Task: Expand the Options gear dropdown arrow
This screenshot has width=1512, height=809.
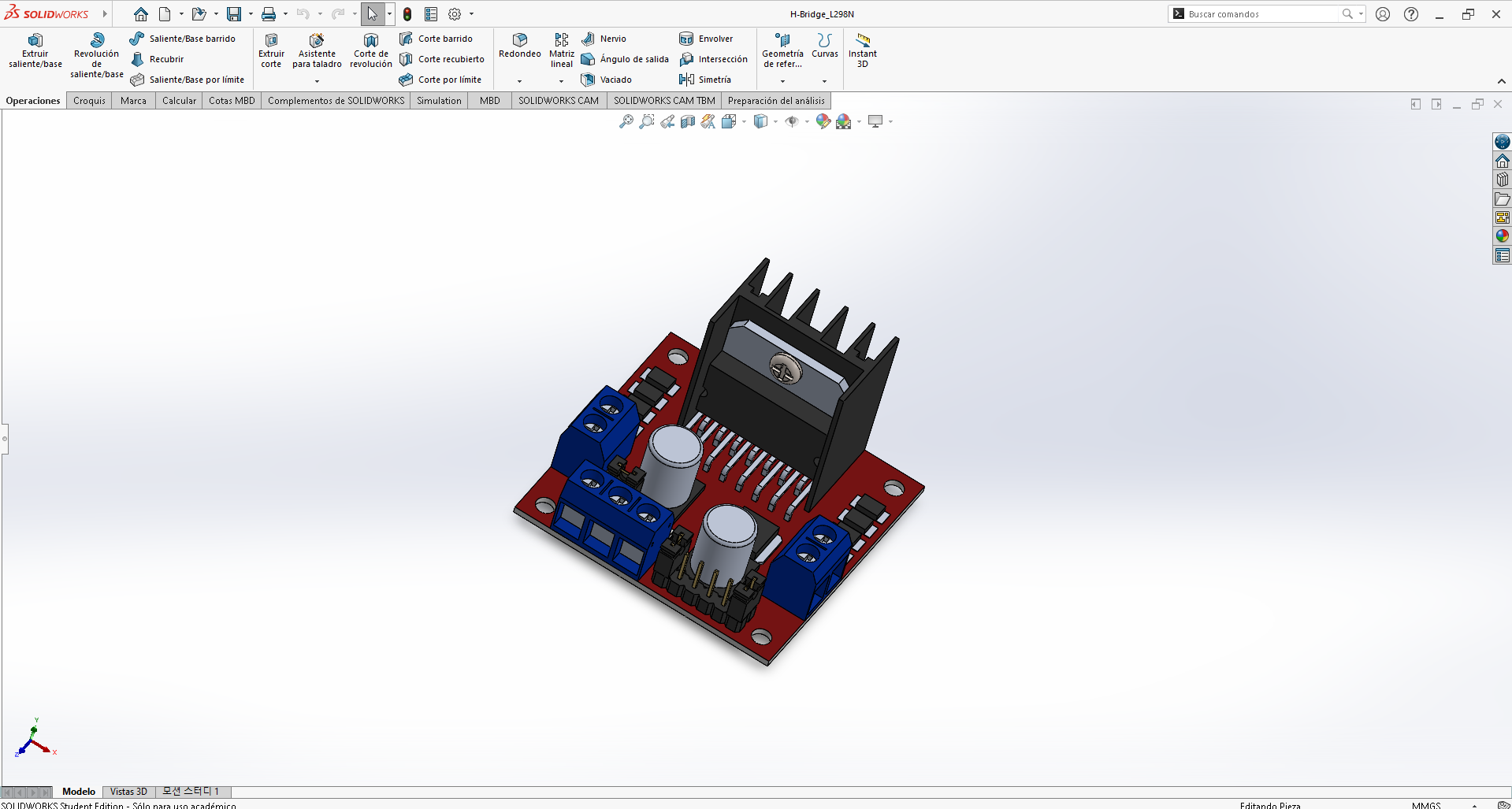Action: (x=471, y=14)
